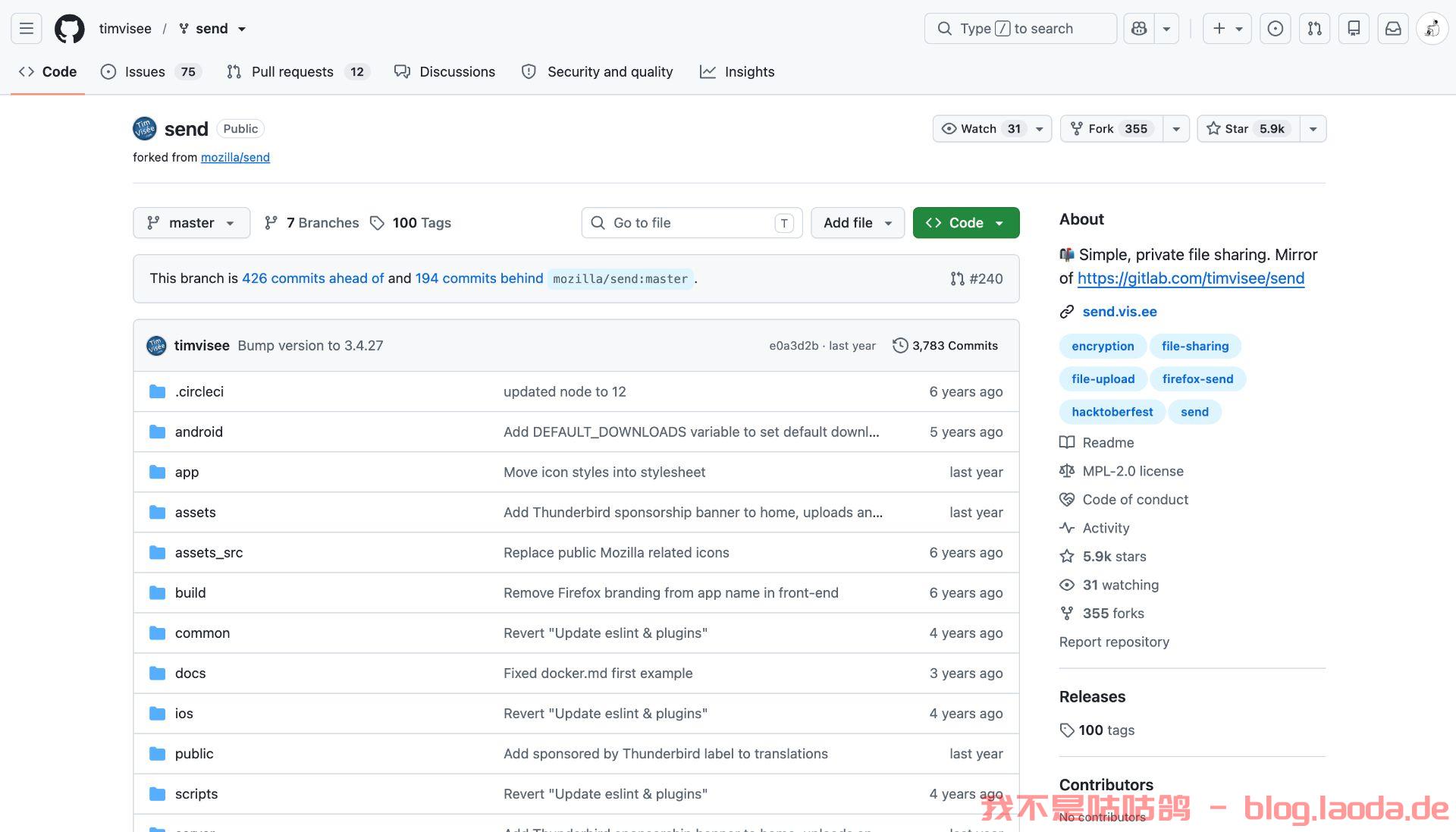The height and width of the screenshot is (832, 1456).
Task: Open the fork options dropdown arrow
Action: [x=1176, y=129]
